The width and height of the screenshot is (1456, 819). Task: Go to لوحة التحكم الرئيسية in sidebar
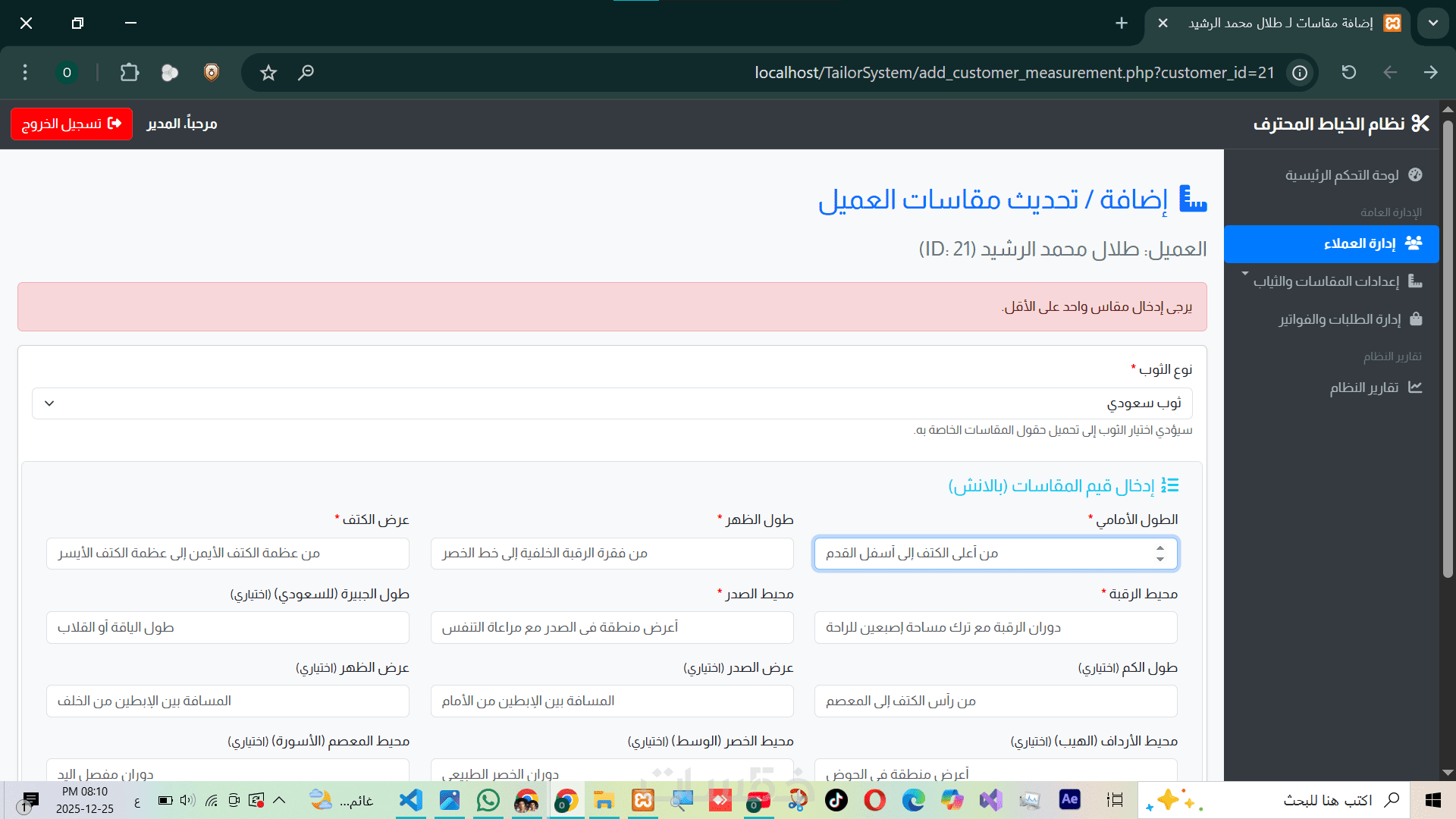1341,175
